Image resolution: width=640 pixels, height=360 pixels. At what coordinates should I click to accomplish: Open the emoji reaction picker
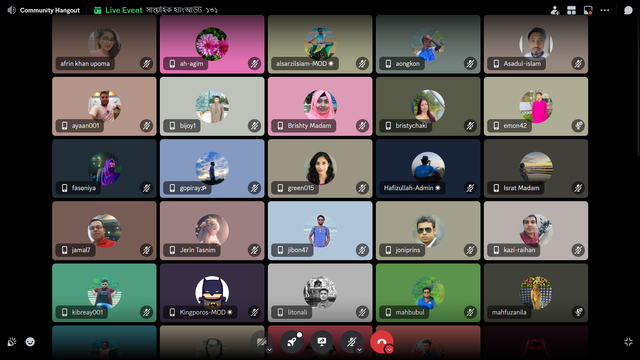tap(30, 342)
